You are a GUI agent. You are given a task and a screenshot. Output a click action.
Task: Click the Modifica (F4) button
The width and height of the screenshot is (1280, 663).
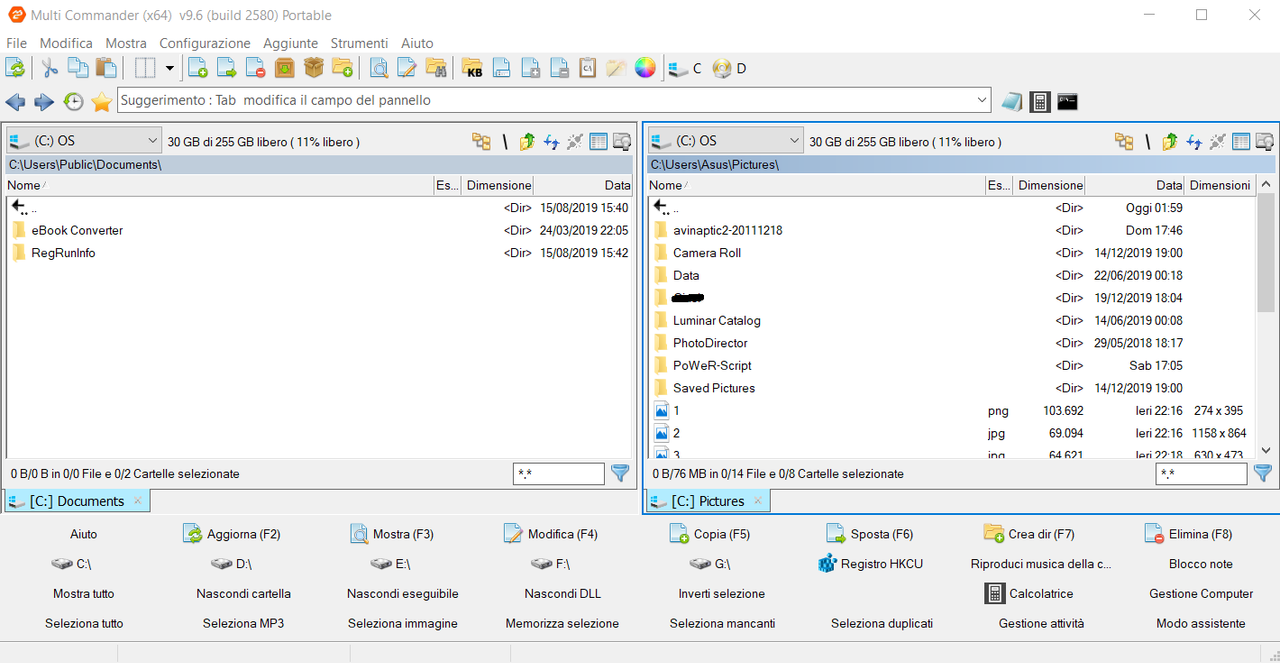tap(551, 534)
